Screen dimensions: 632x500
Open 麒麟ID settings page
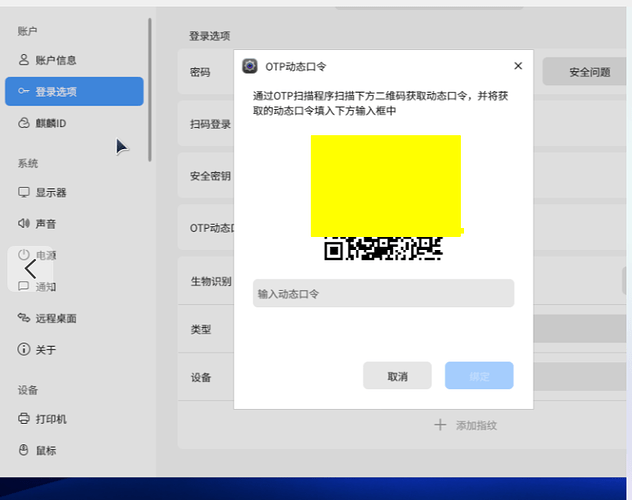coord(74,123)
